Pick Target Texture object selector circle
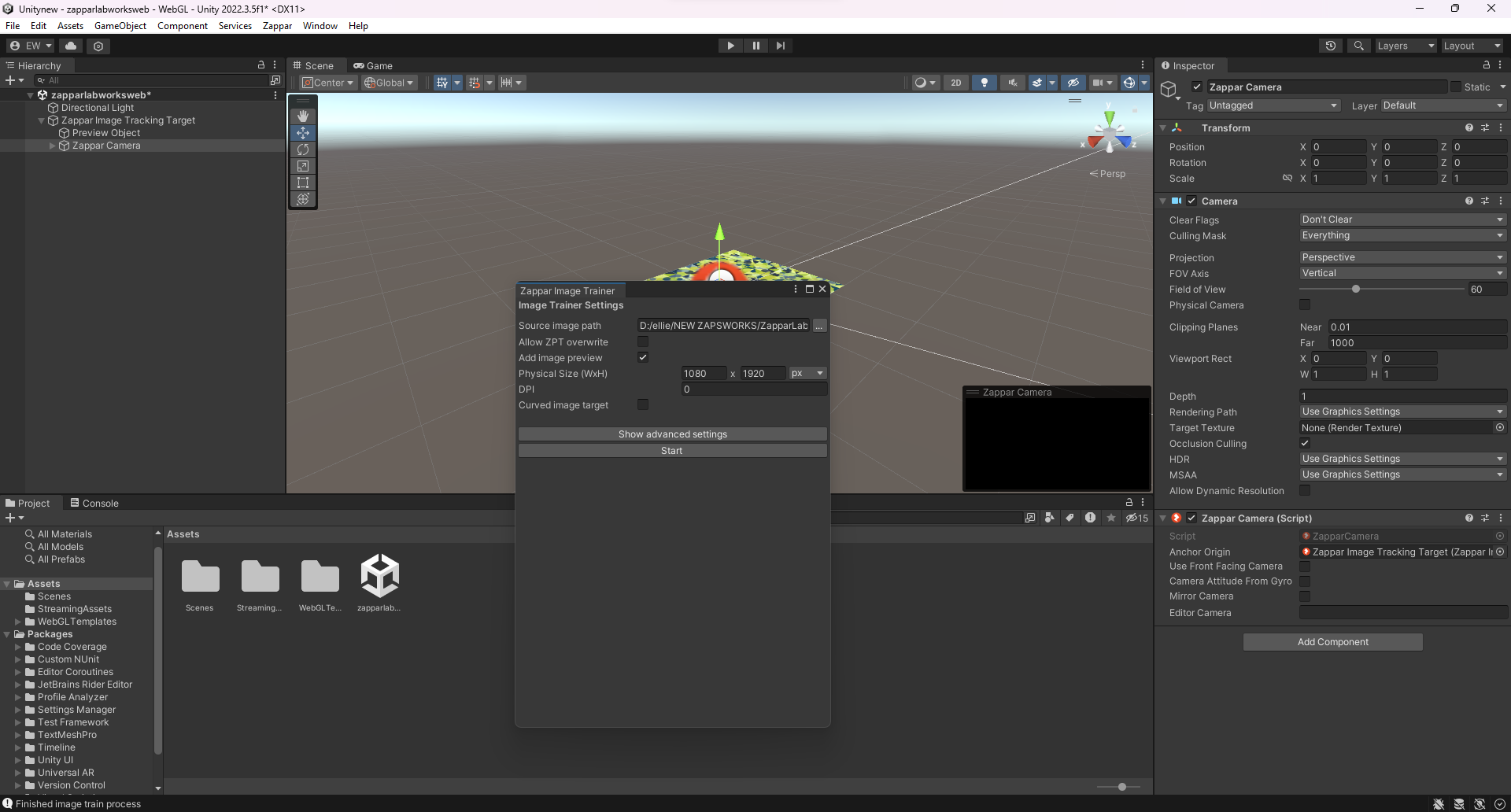This screenshot has width=1511, height=812. [x=1500, y=427]
